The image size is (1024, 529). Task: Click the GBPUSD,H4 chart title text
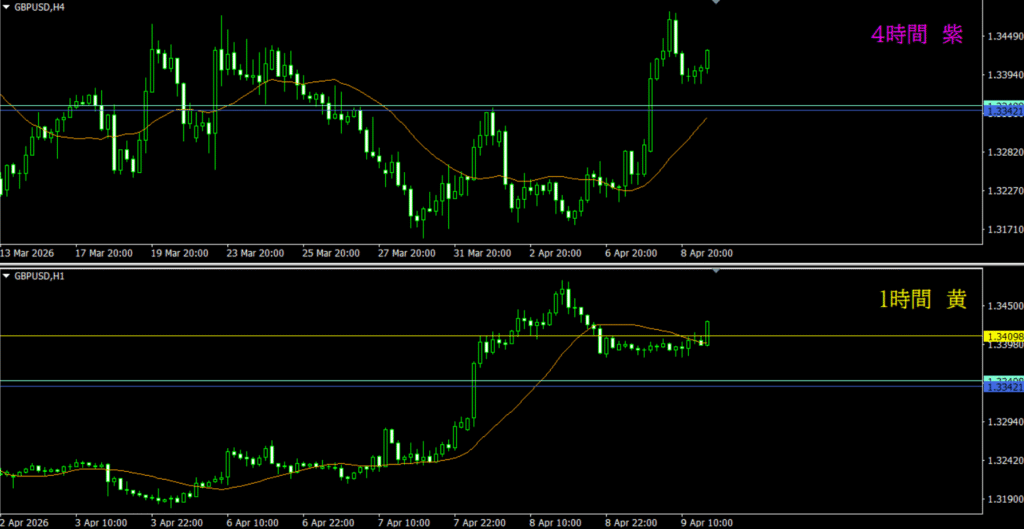point(39,6)
